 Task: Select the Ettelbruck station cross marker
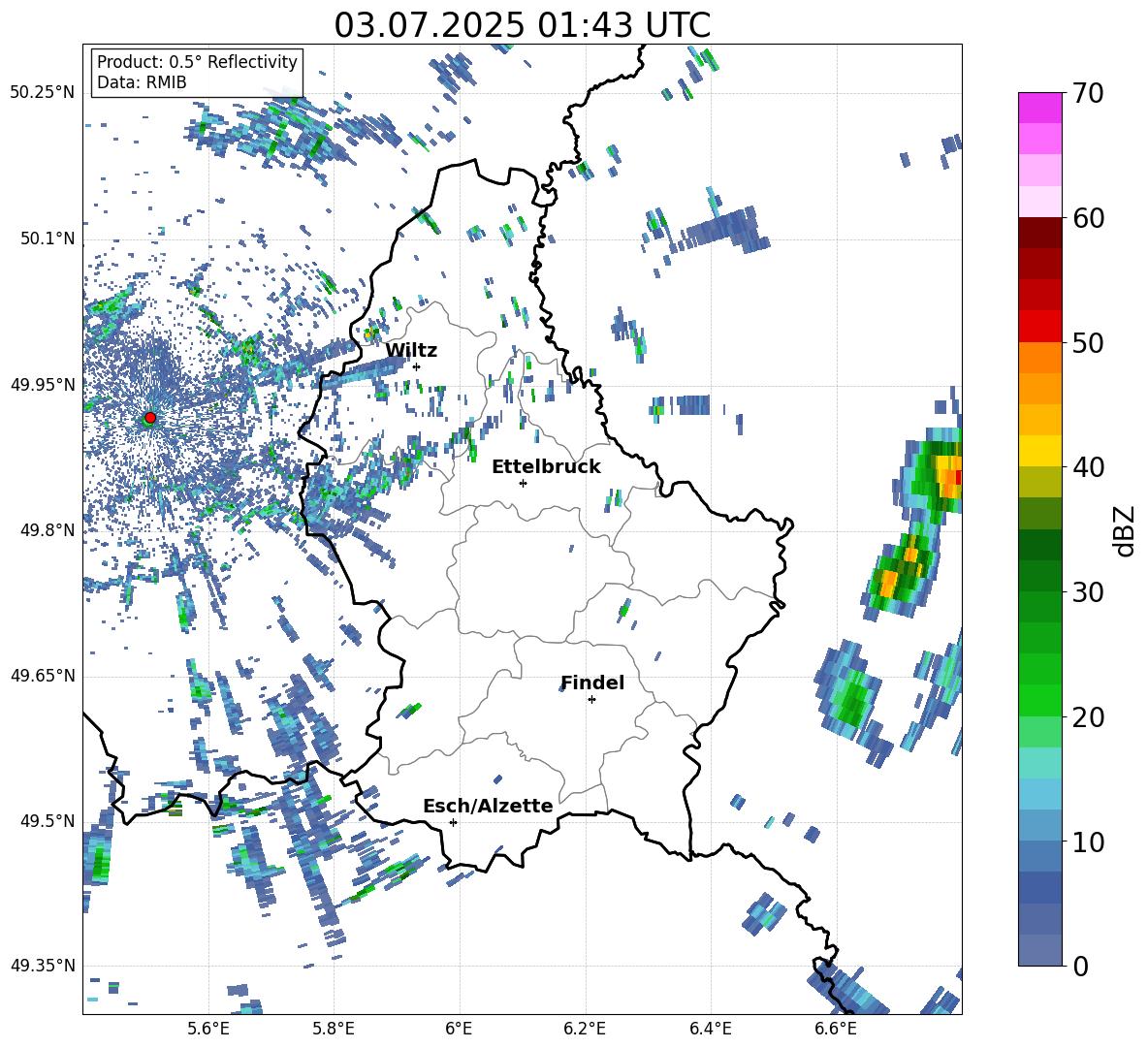[x=523, y=483]
